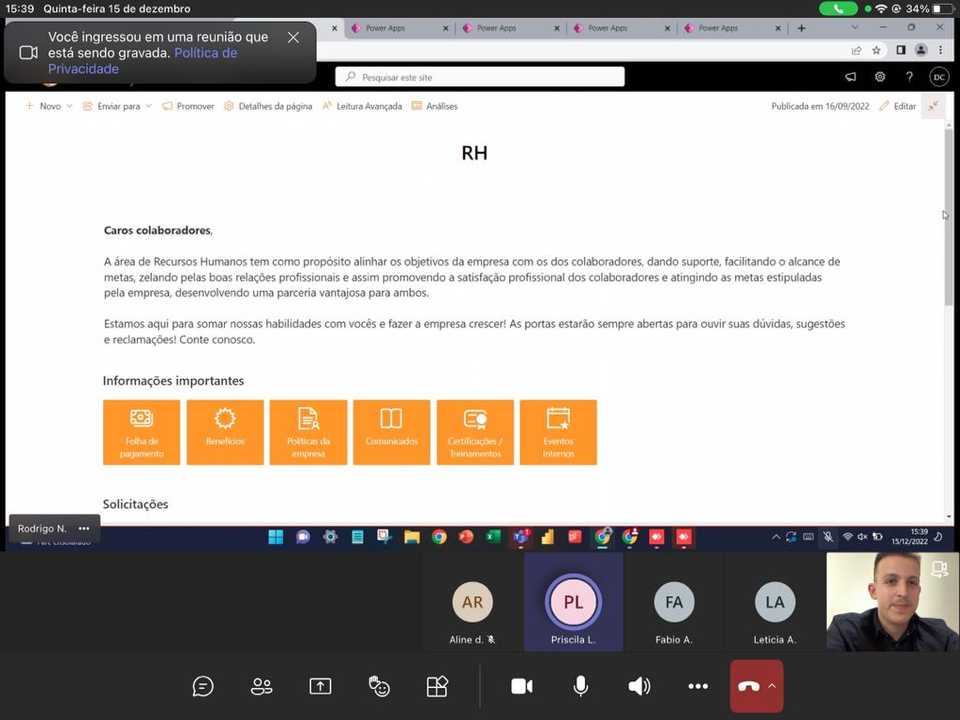Click the Pesquisar este site search box
The height and width of the screenshot is (720, 960).
click(x=480, y=77)
